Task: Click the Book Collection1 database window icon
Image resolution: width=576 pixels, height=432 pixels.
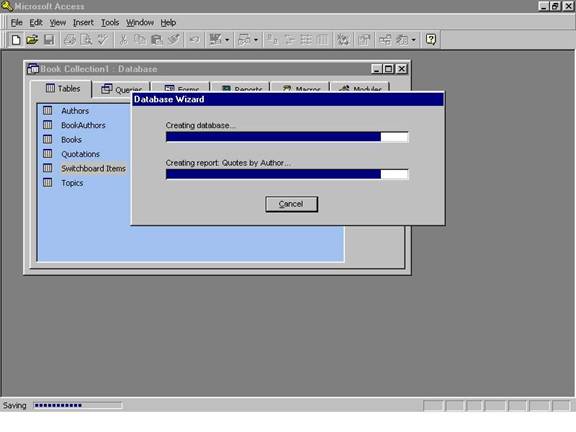Action: coord(33,69)
